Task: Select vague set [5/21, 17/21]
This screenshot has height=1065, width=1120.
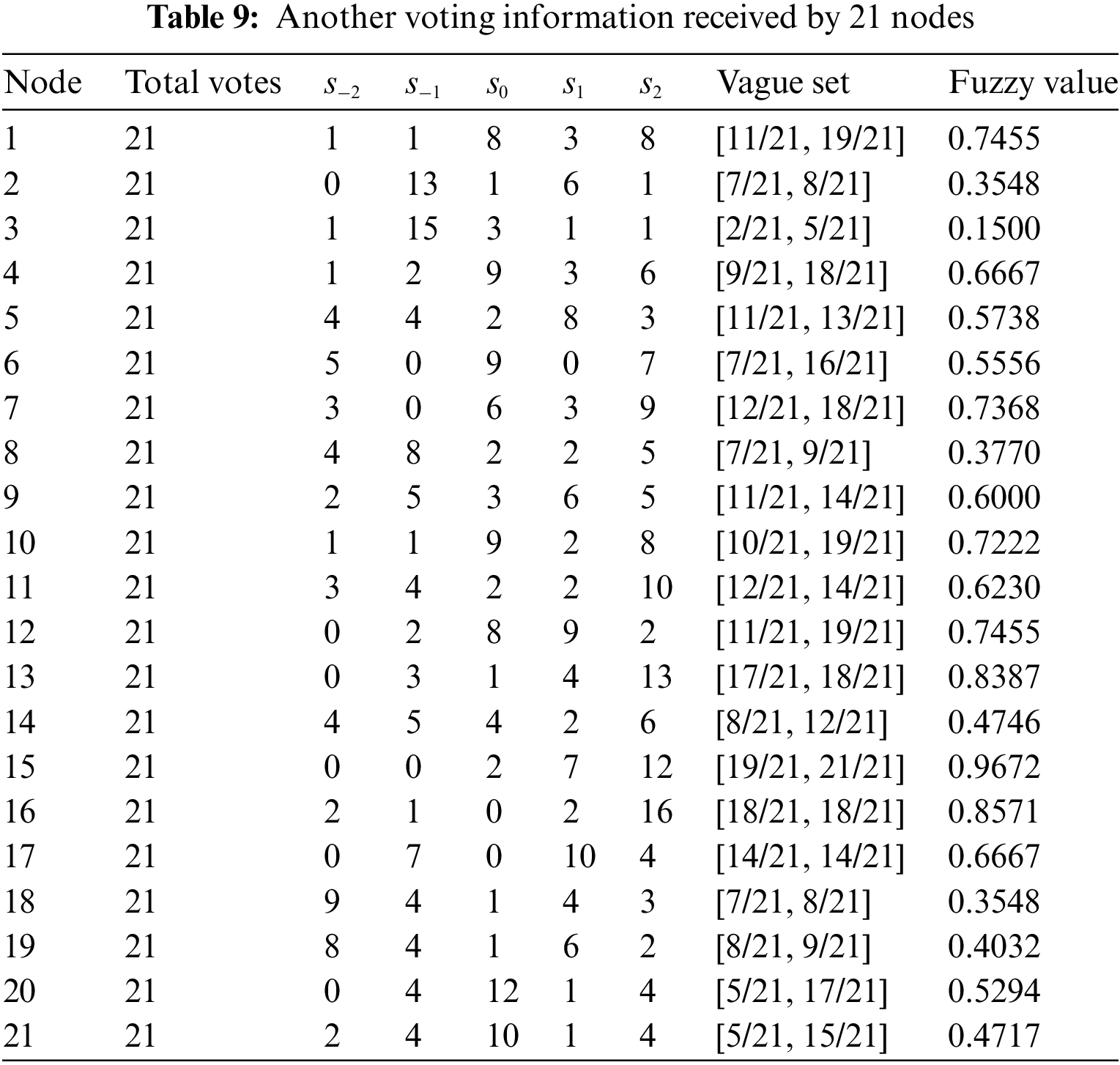Action: [801, 991]
